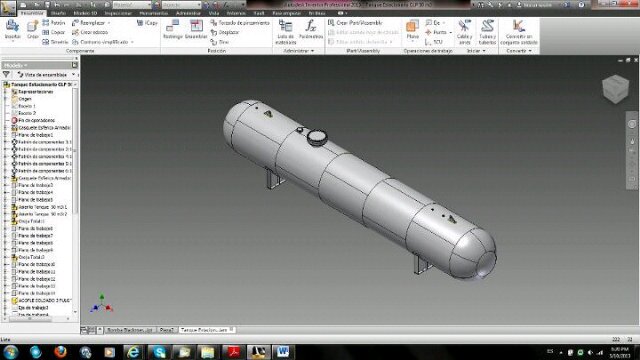Click the Crear component tool
The image size is (640, 360).
pos(32,29)
